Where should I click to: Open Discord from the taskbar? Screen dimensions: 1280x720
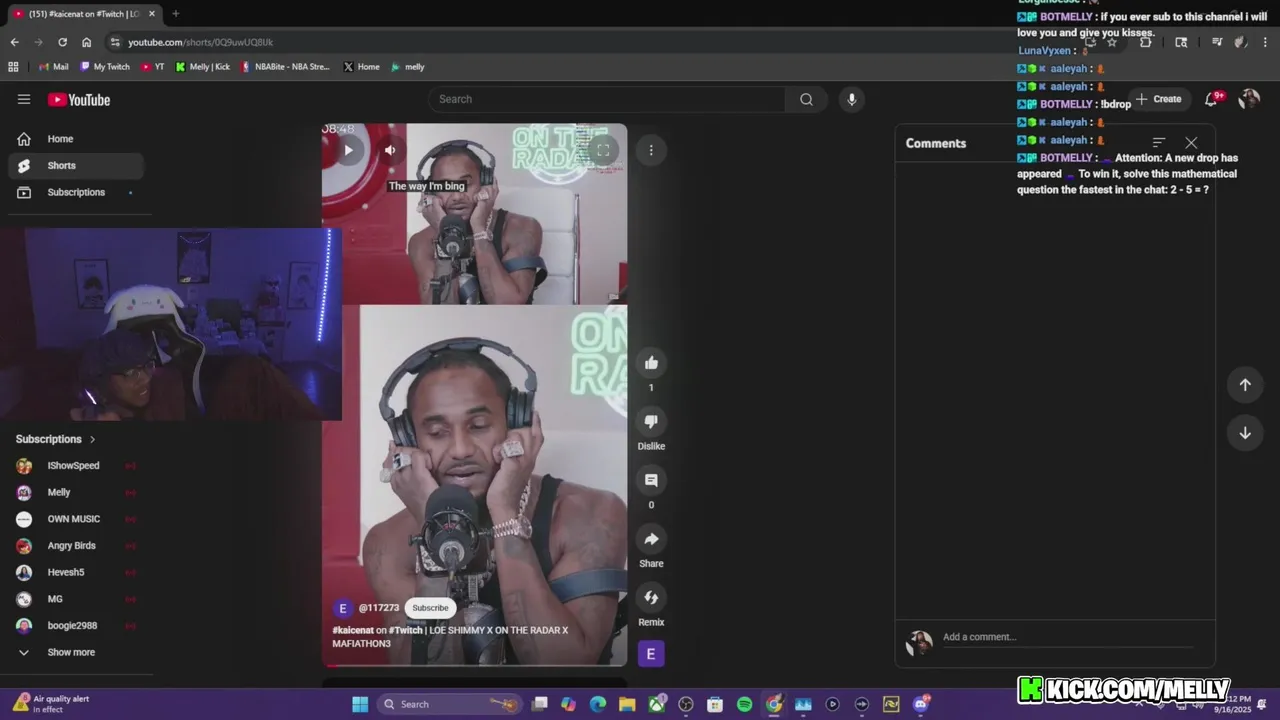pyautogui.click(x=921, y=704)
